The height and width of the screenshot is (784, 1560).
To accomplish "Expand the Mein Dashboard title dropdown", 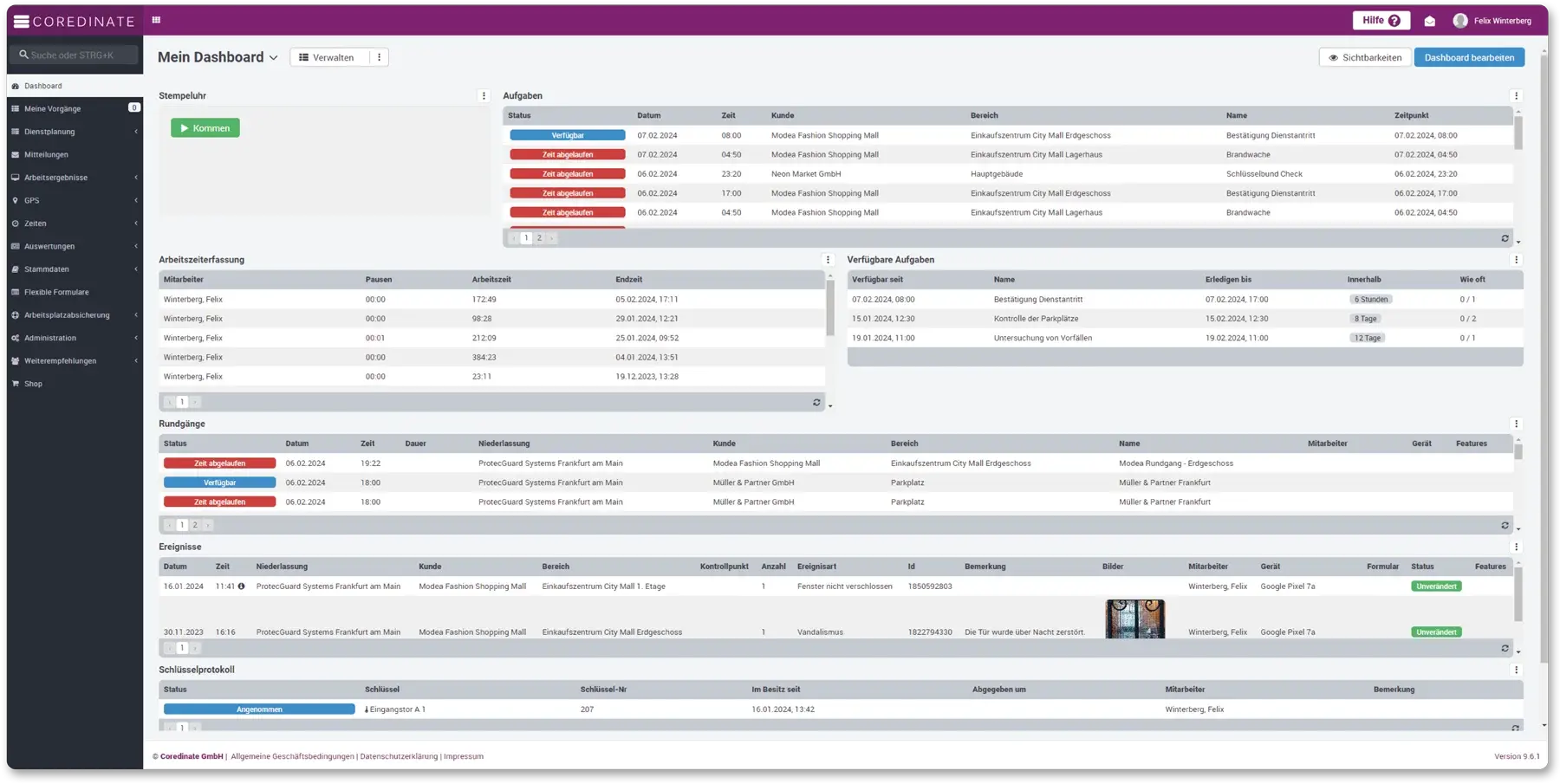I will [x=273, y=58].
